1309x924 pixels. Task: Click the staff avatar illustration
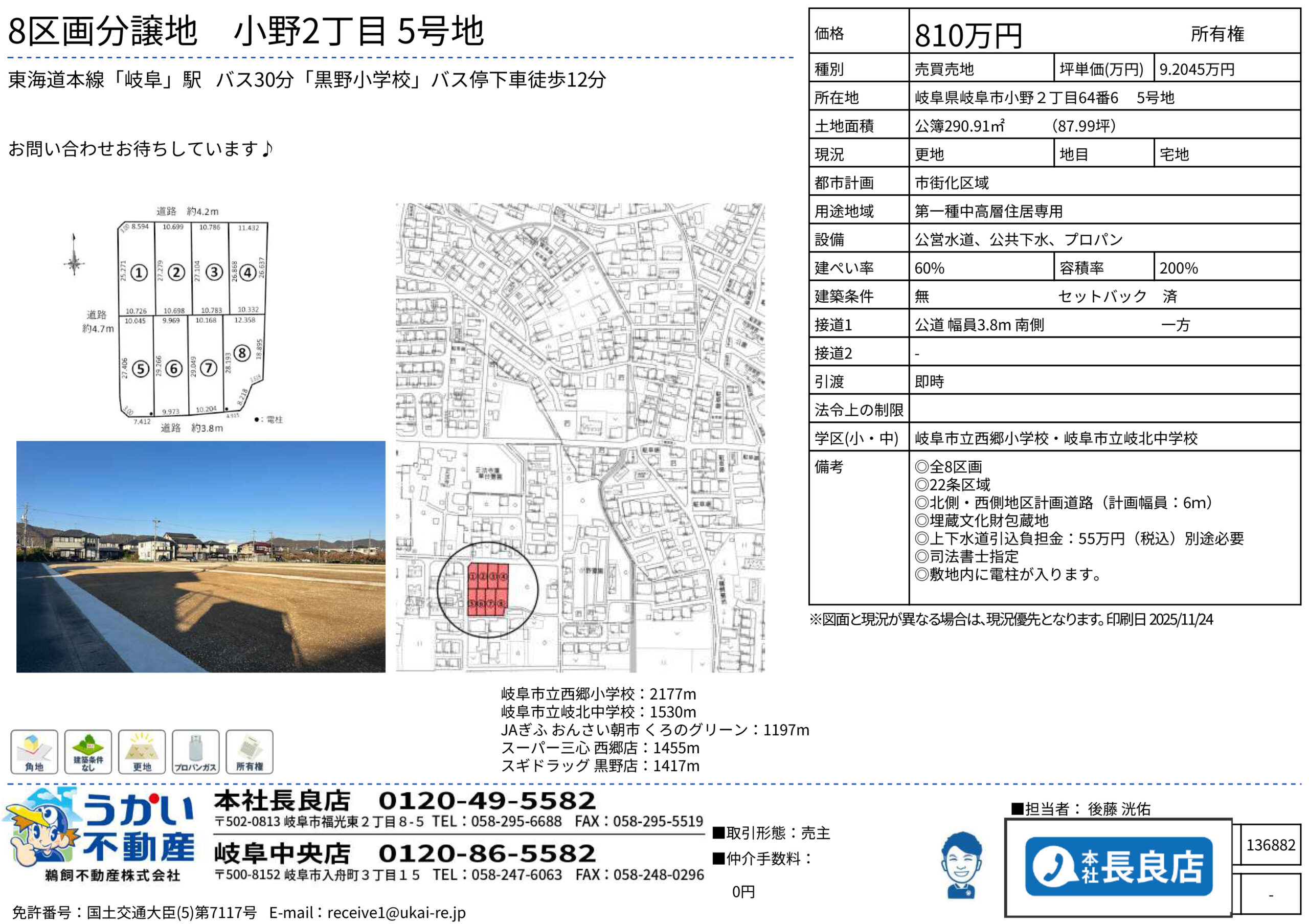coord(961,864)
